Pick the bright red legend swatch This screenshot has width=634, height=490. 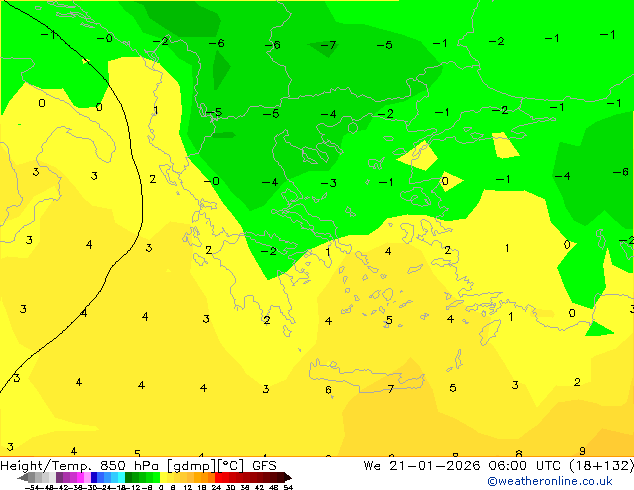219,478
